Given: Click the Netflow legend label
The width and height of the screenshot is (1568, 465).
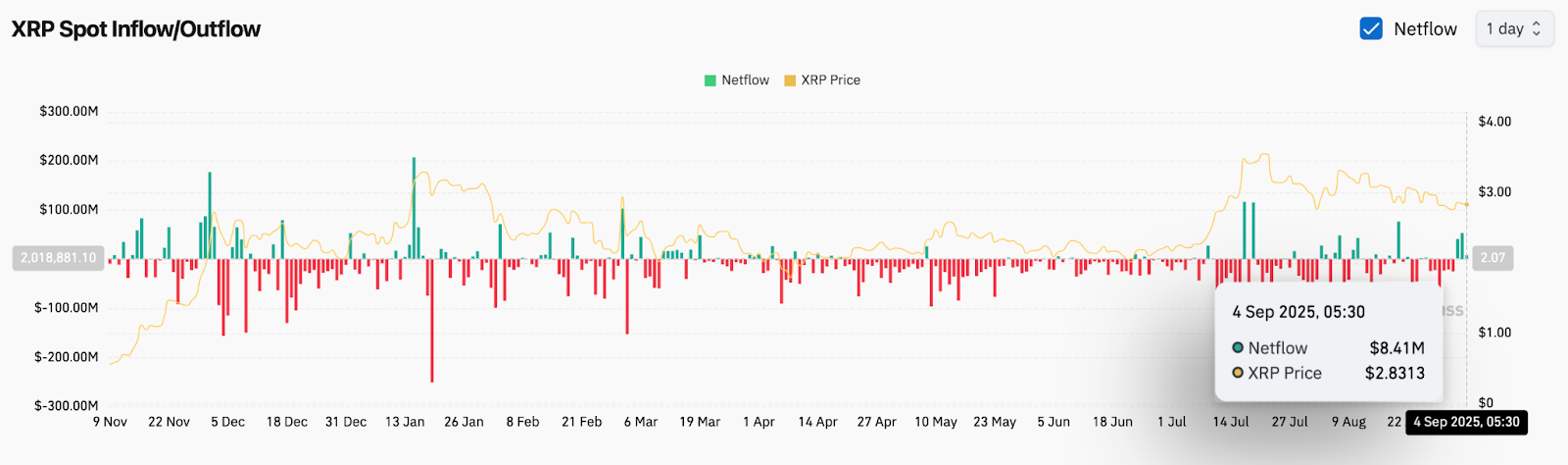Looking at the screenshot, I should (x=746, y=80).
